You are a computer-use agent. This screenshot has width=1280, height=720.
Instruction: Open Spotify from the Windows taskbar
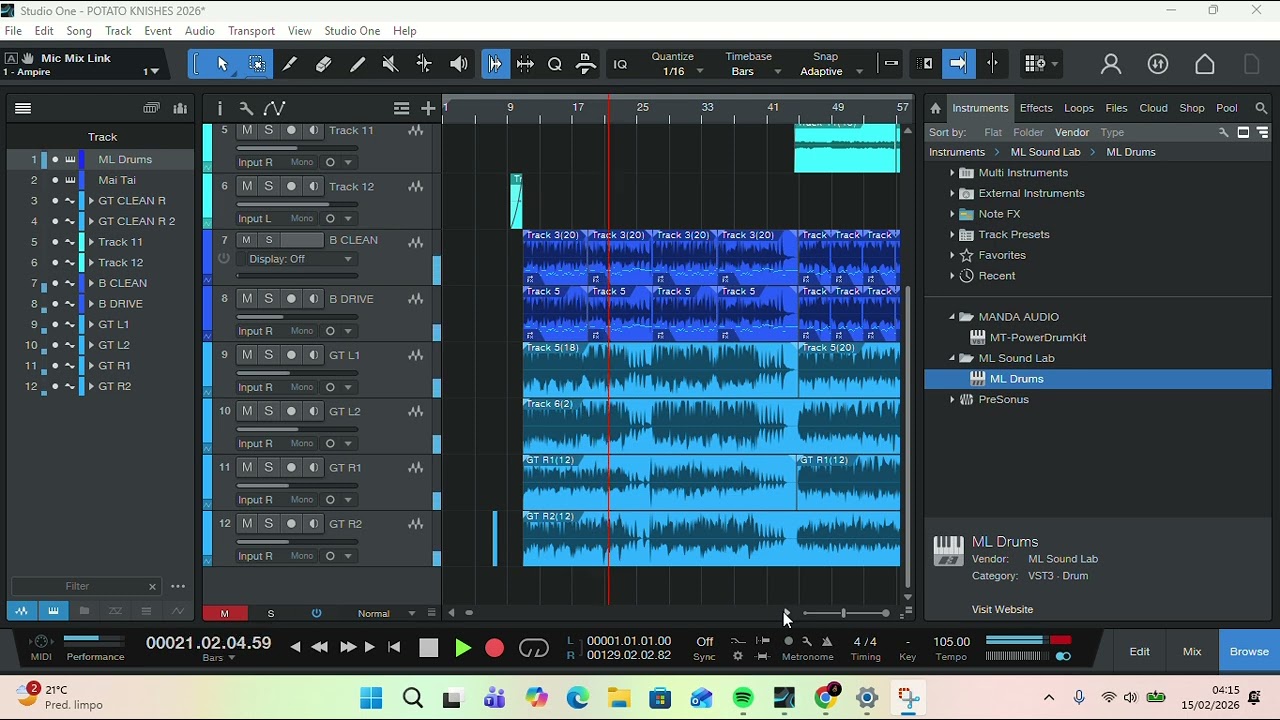tap(743, 698)
